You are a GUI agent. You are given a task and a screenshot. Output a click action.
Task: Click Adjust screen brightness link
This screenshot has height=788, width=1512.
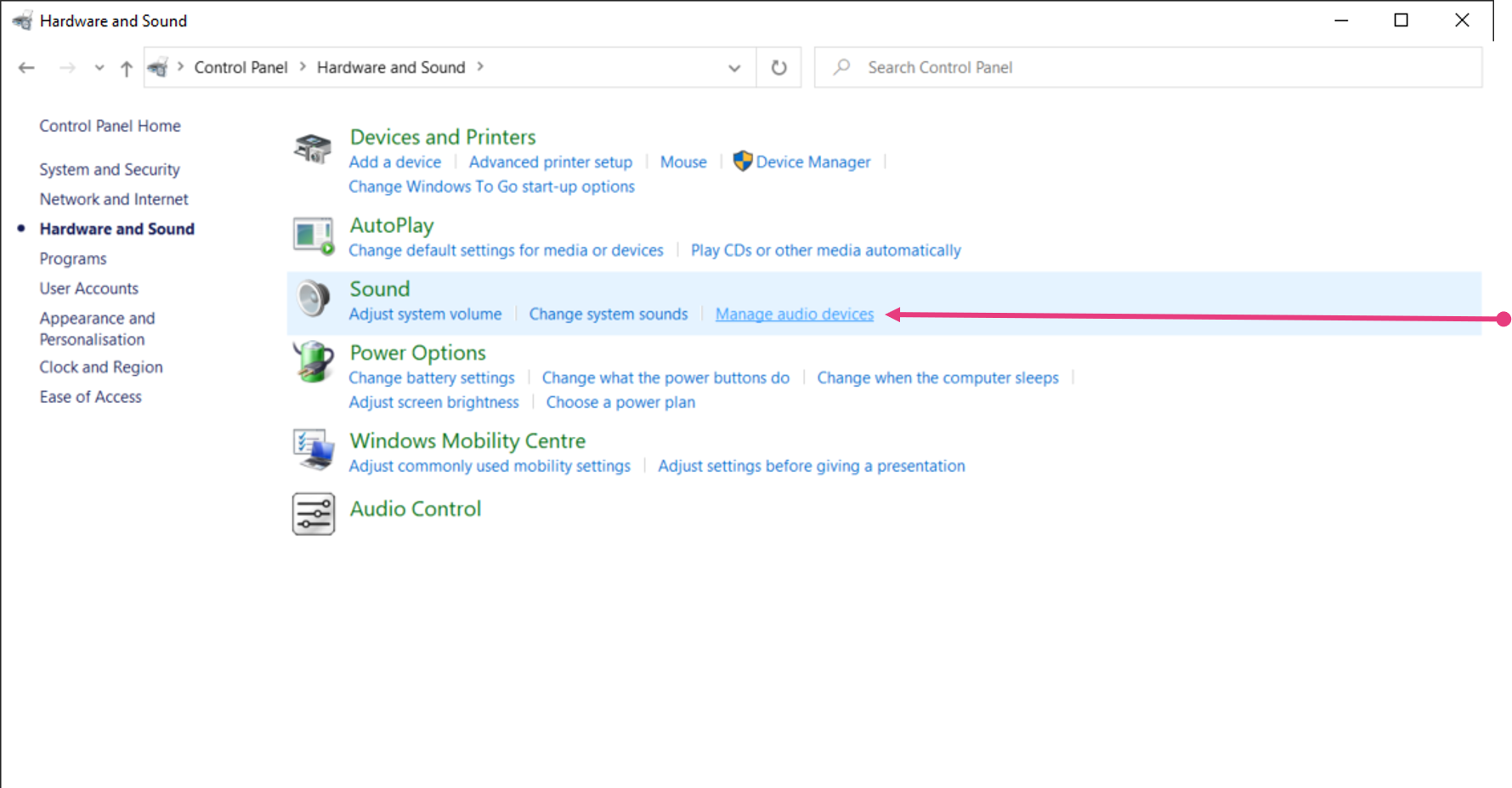pyautogui.click(x=433, y=402)
